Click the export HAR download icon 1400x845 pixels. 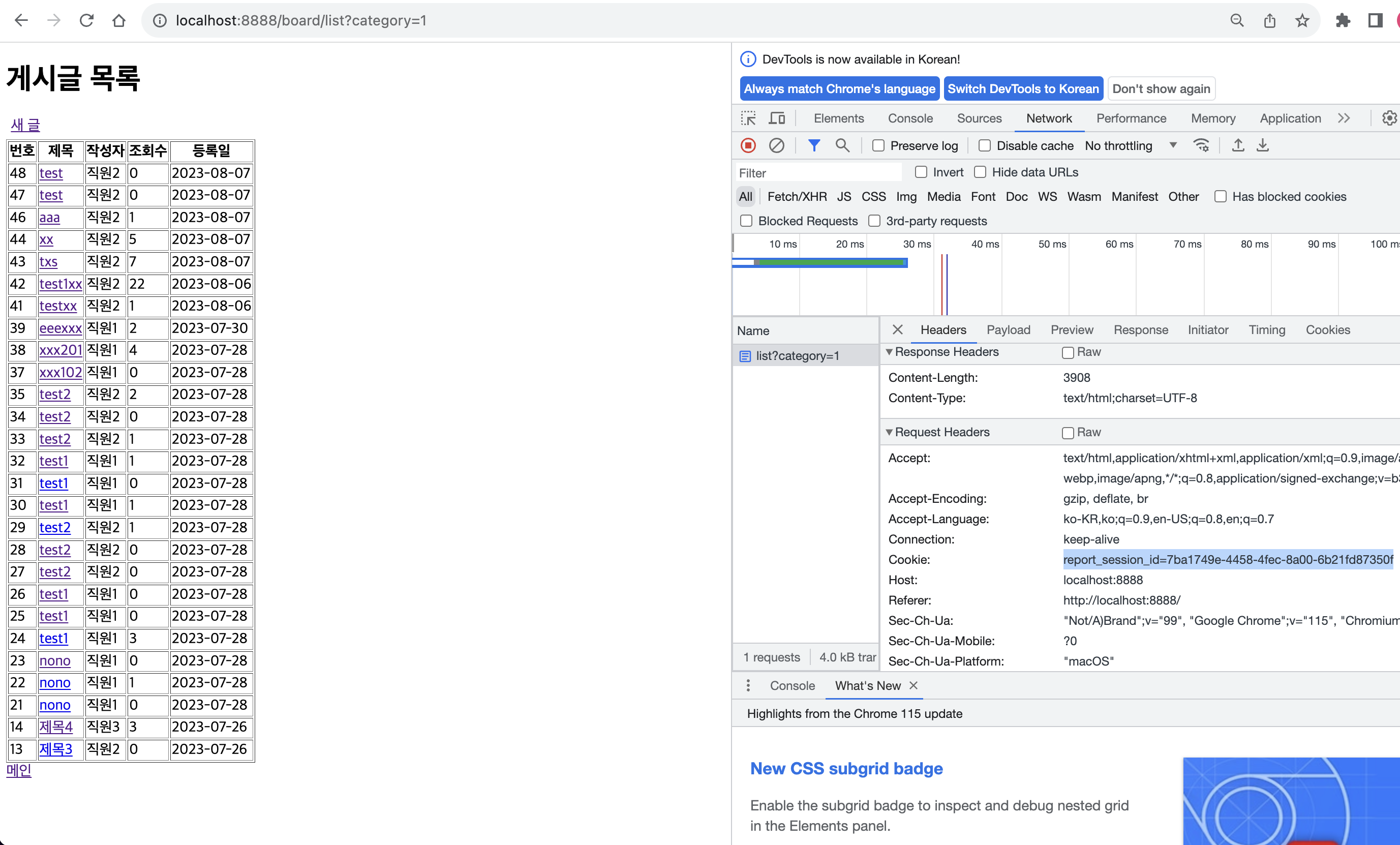[1262, 145]
